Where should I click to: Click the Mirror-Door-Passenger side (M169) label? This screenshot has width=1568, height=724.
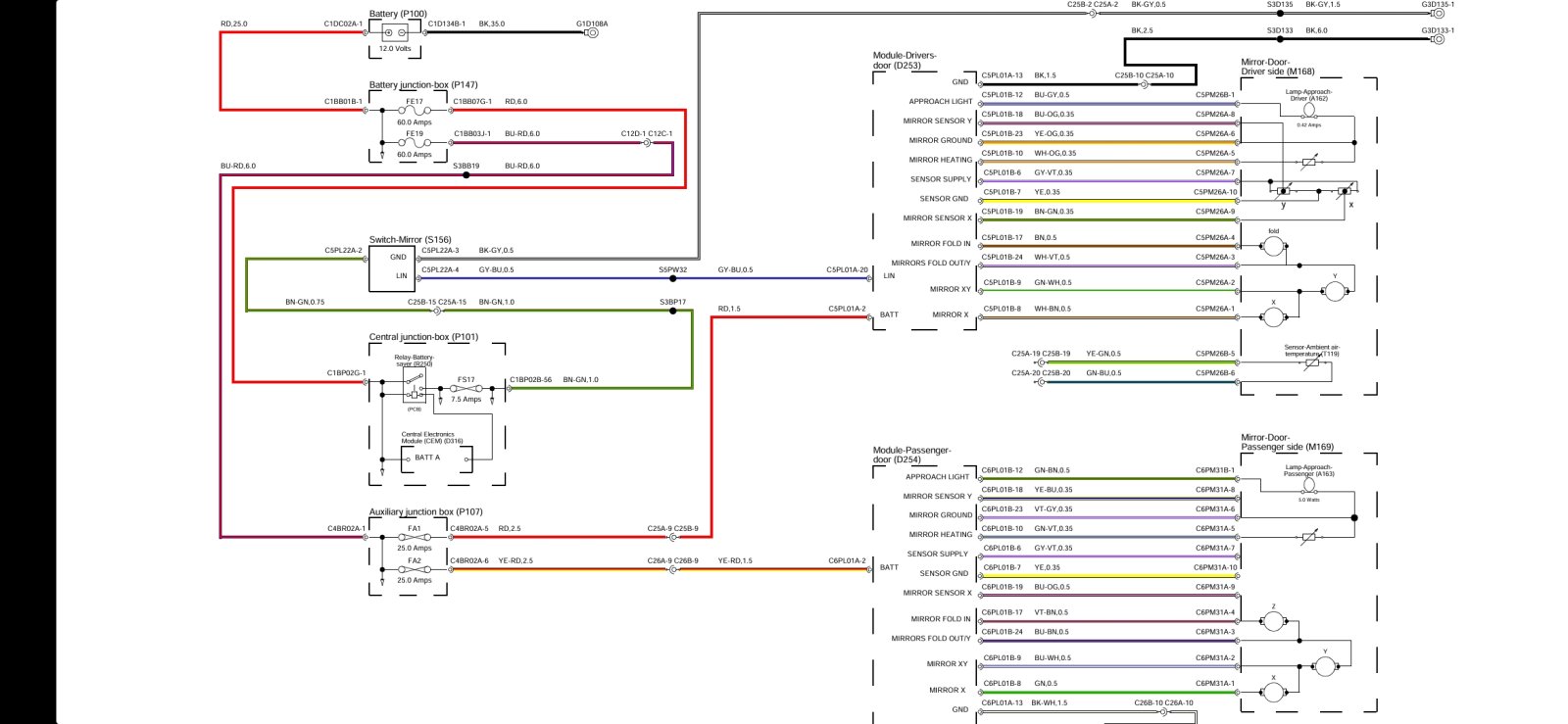[x=1287, y=442]
